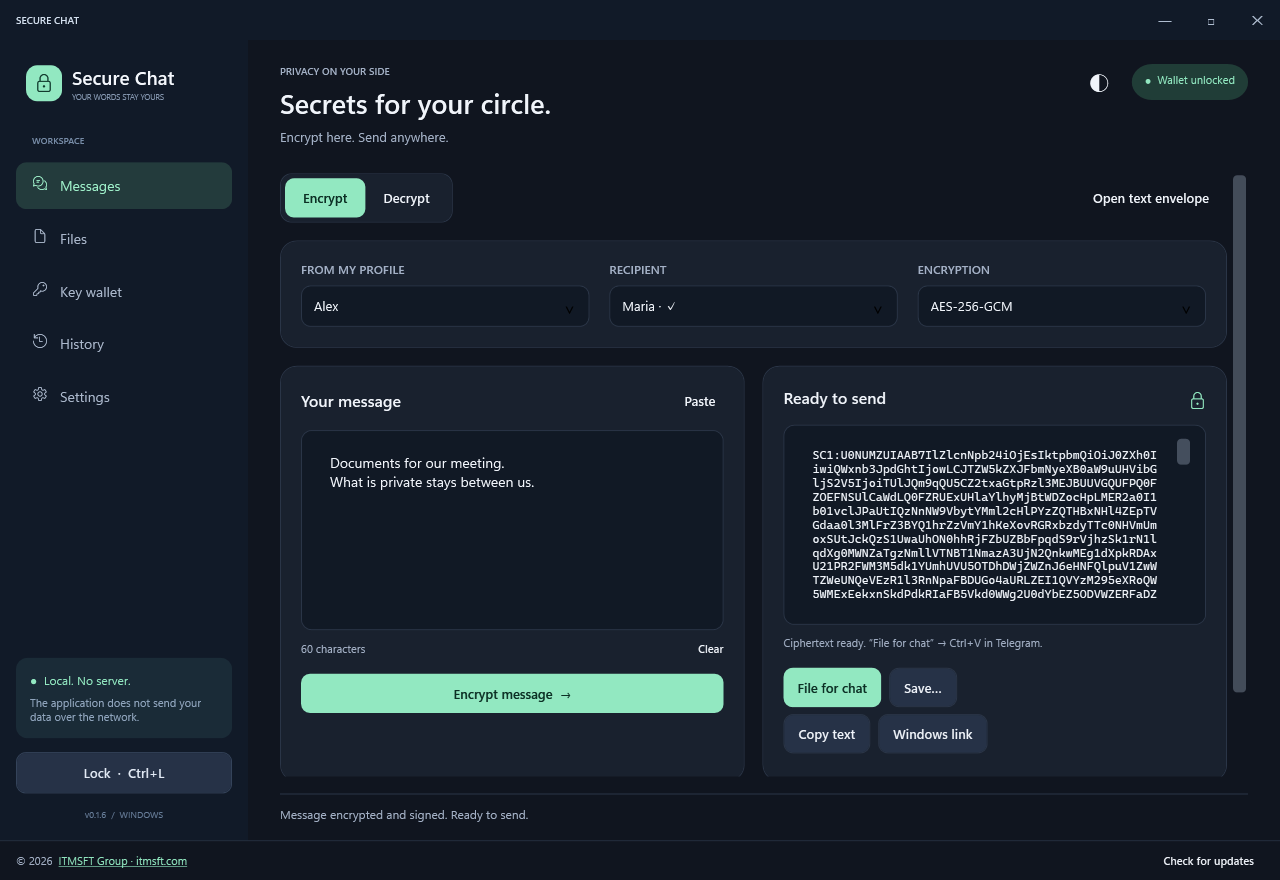Viewport: 1280px width, 880px height.
Task: Click the Wallet unlocked status badge
Action: (1190, 81)
